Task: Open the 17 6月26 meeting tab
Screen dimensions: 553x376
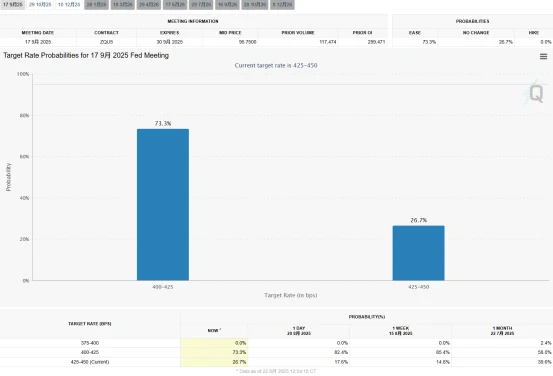Action: click(175, 5)
